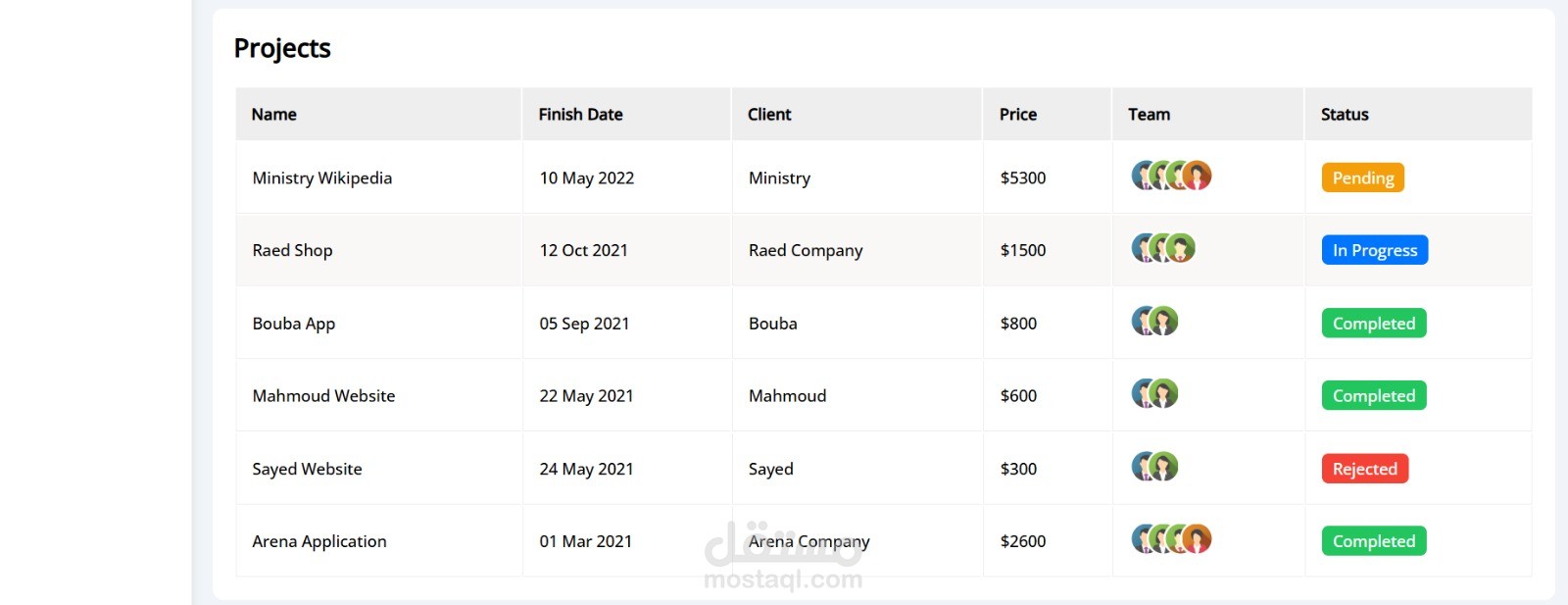Click the Rejected status badge
The height and width of the screenshot is (605, 1568).
1364,469
